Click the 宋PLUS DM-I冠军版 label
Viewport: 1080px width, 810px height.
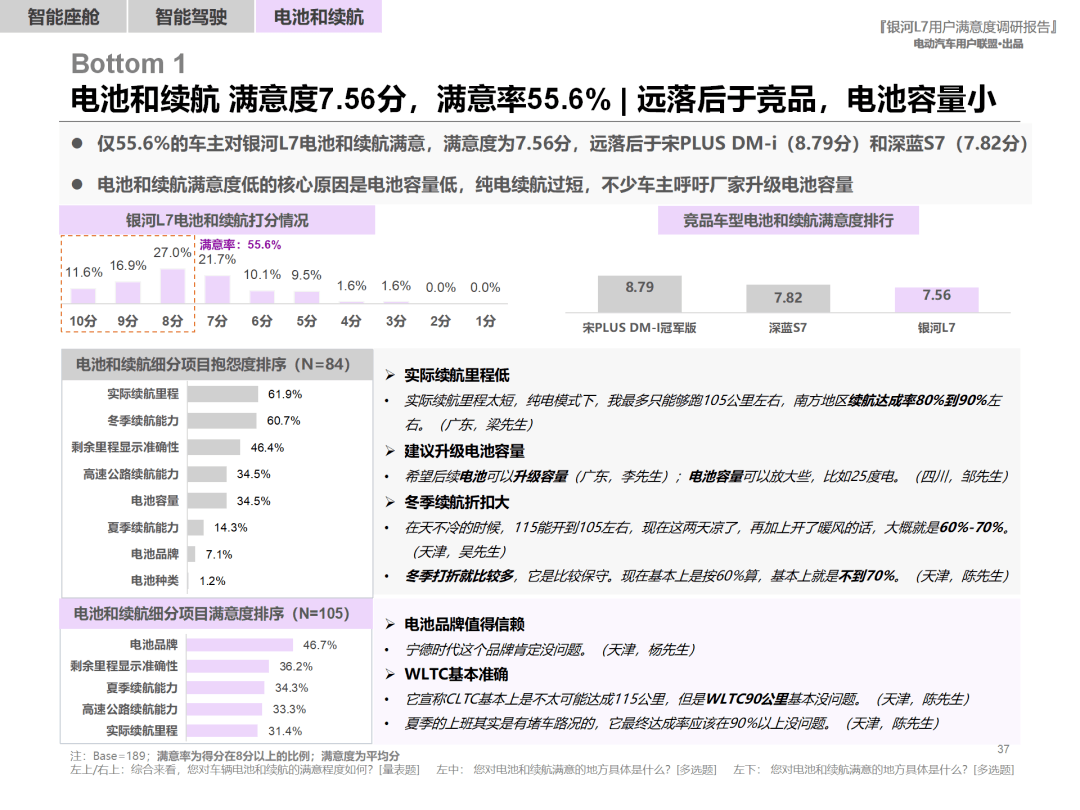click(640, 328)
